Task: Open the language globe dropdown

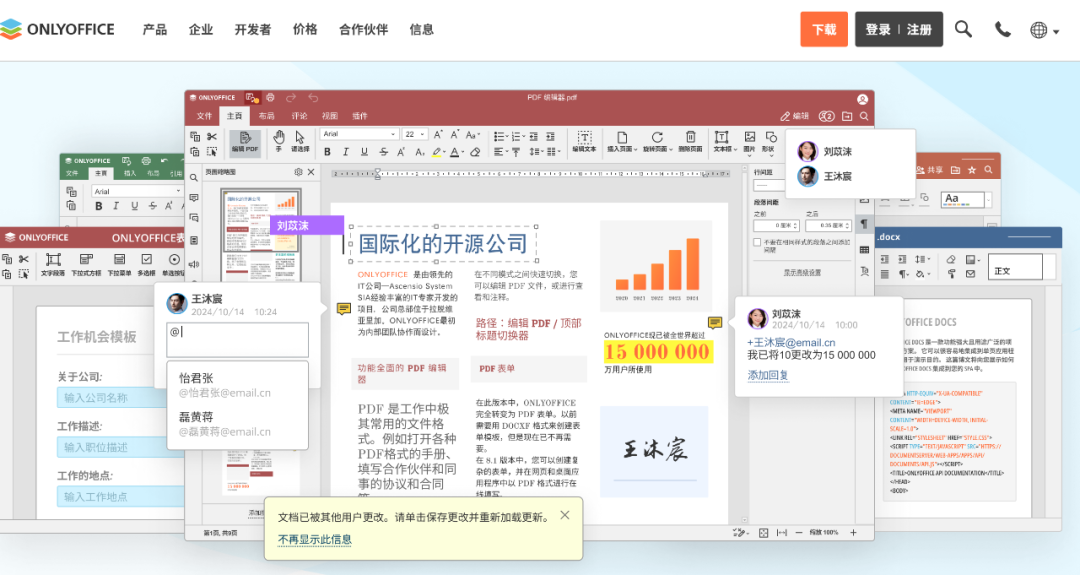Action: coord(1039,30)
